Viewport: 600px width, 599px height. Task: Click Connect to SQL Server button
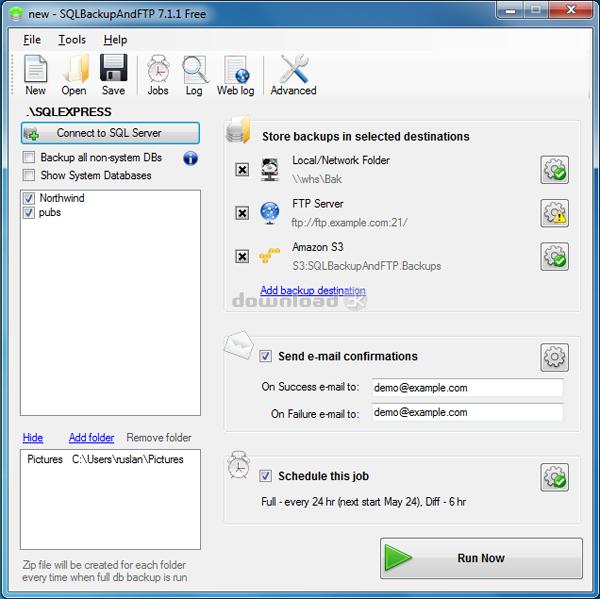click(110, 133)
